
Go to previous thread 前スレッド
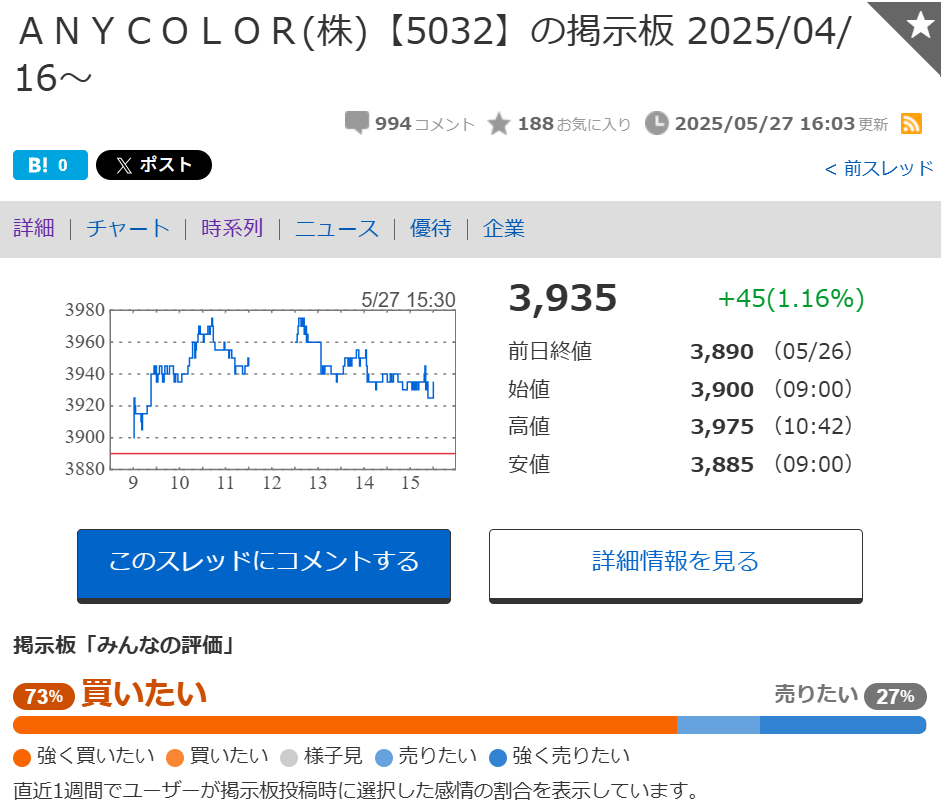tap(879, 168)
